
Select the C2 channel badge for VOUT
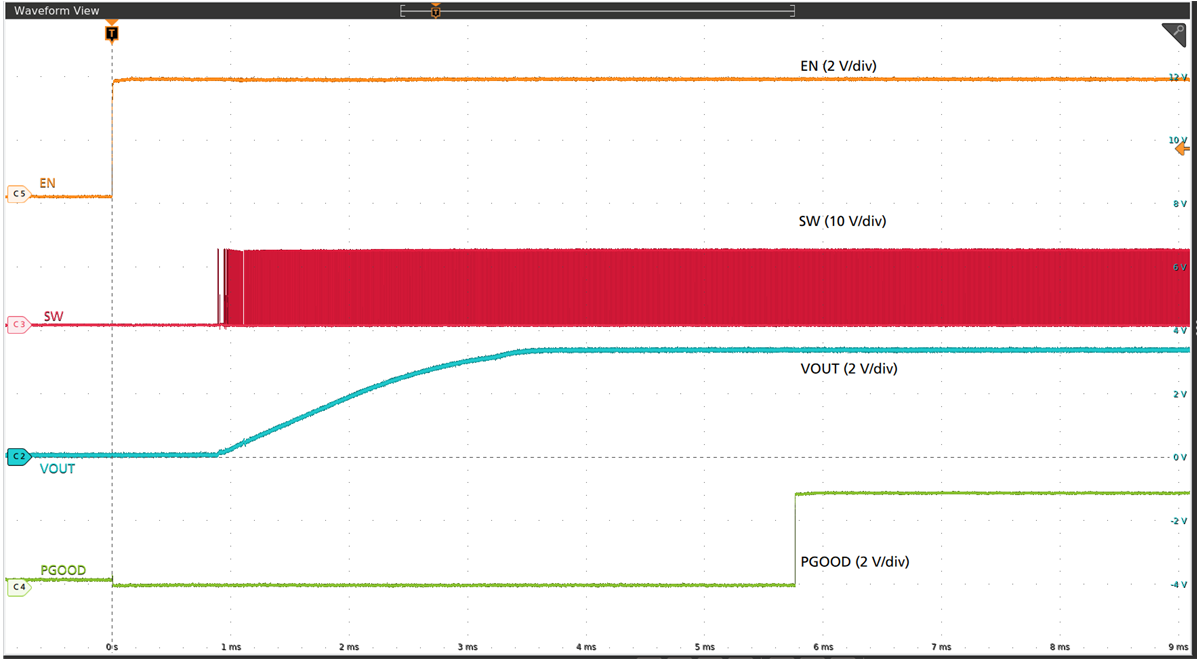click(18, 456)
